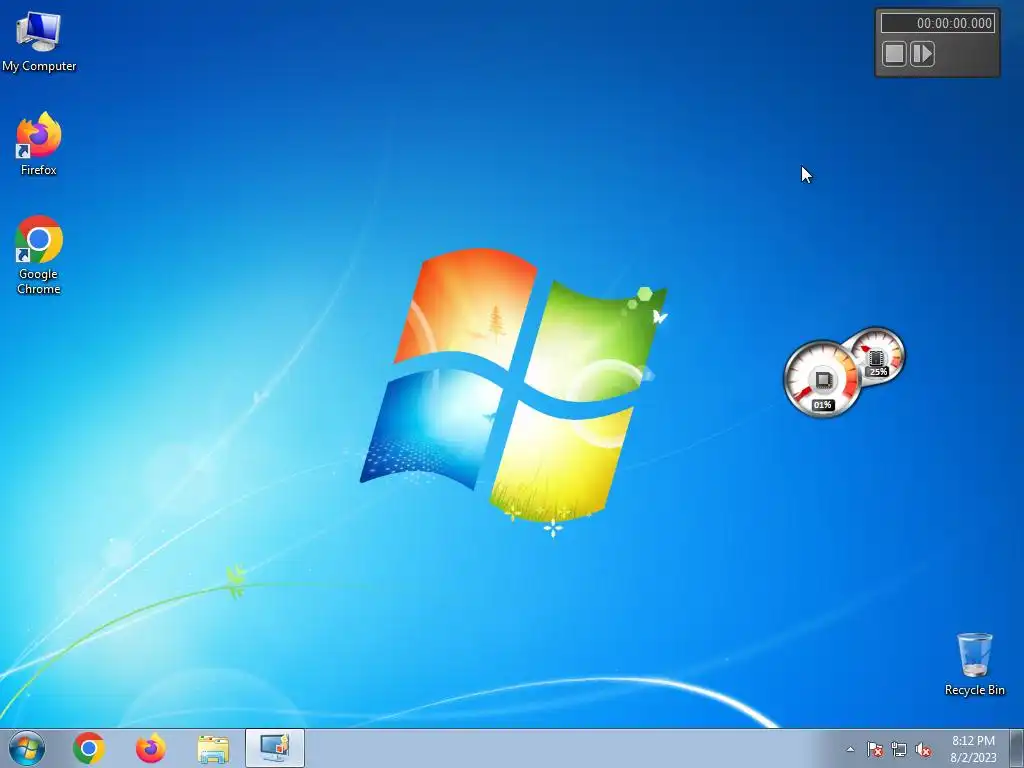The height and width of the screenshot is (768, 1024).
Task: Select the Google Chrome desktop shortcut
Action: 39,255
